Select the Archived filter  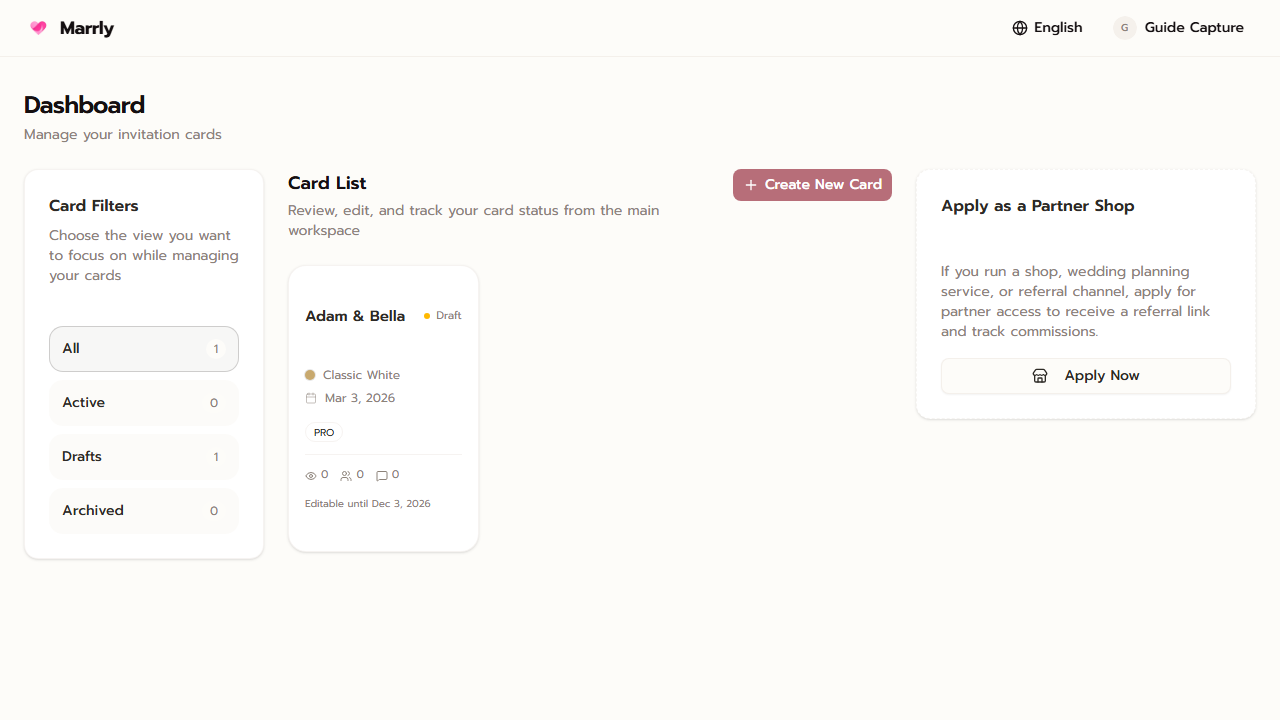click(x=143, y=511)
